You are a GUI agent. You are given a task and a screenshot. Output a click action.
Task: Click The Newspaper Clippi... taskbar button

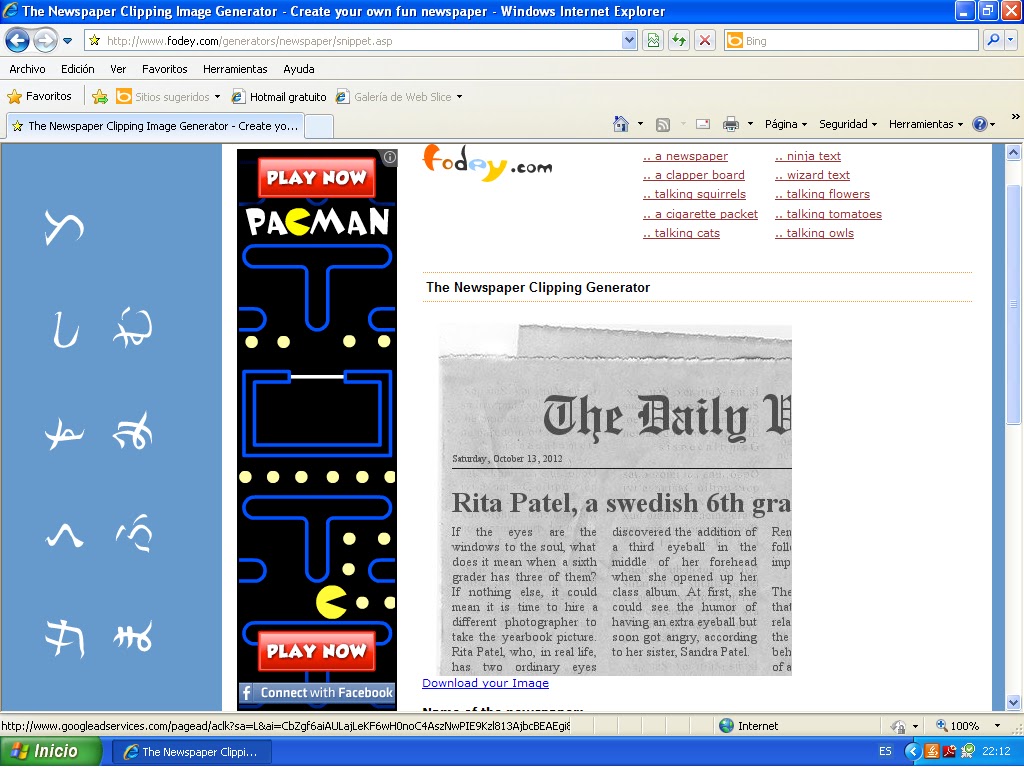point(191,752)
